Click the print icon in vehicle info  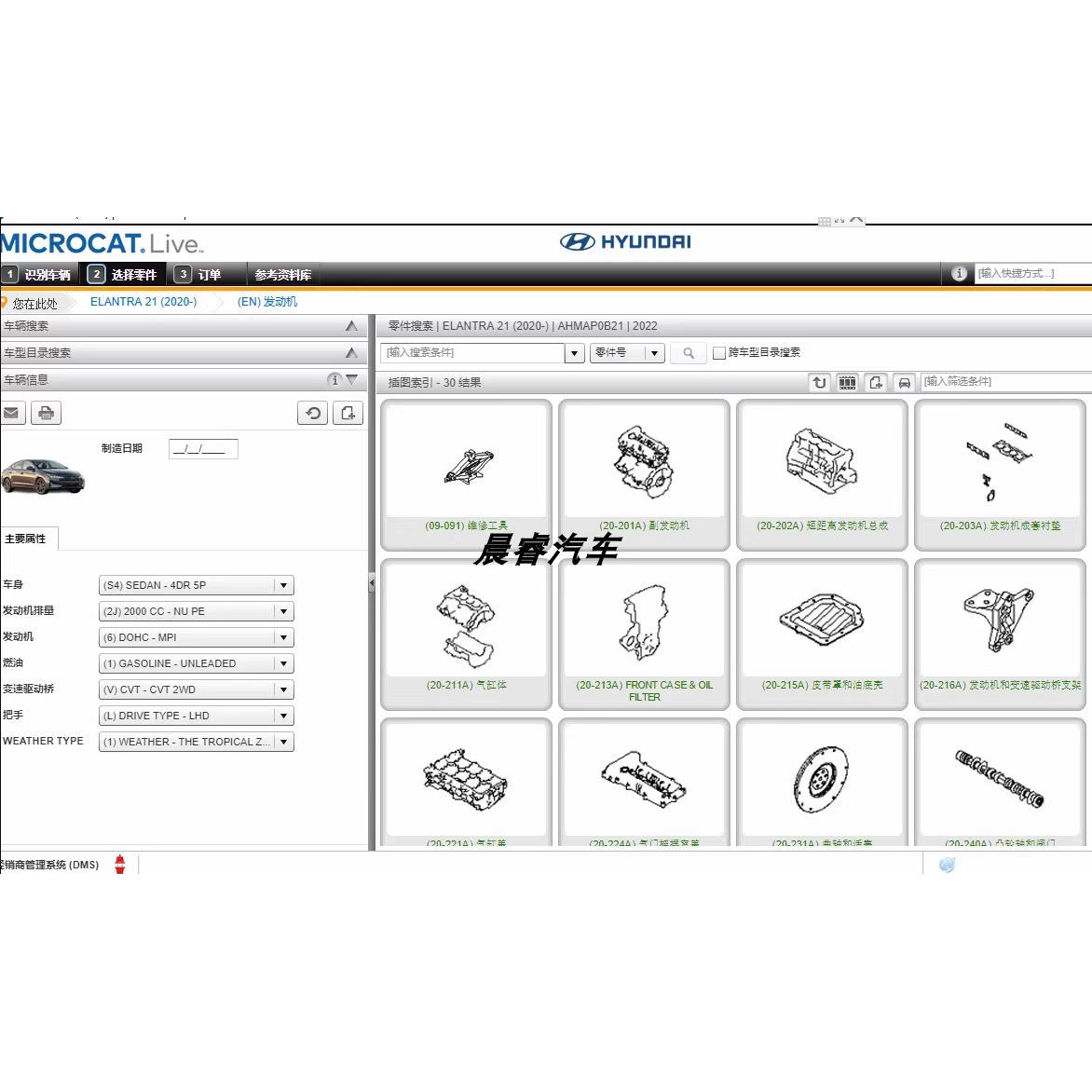46,413
